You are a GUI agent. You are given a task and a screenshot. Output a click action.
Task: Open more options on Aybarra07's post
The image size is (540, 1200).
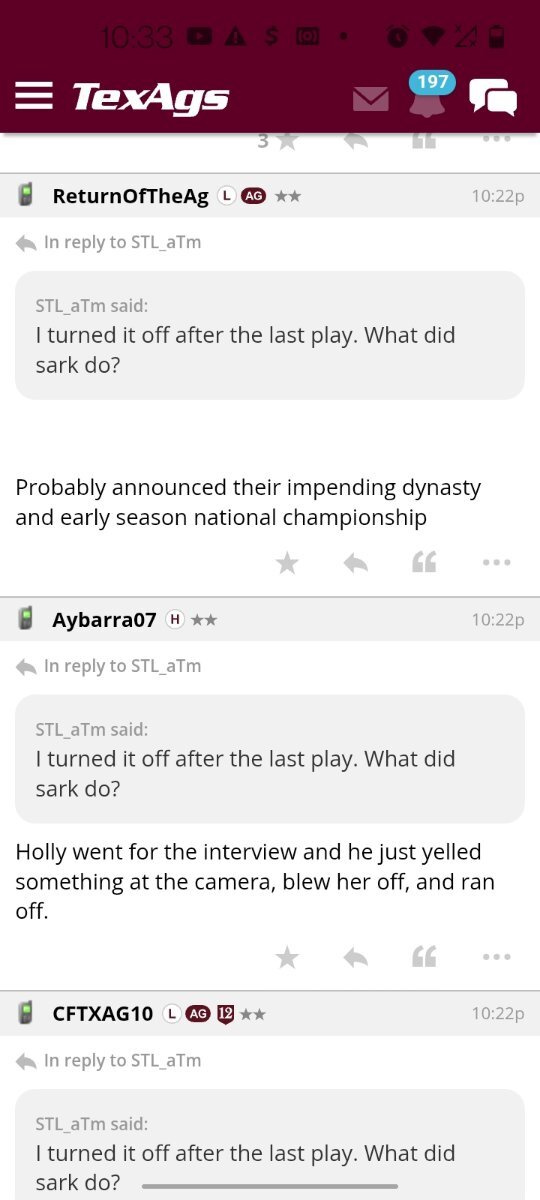point(496,958)
